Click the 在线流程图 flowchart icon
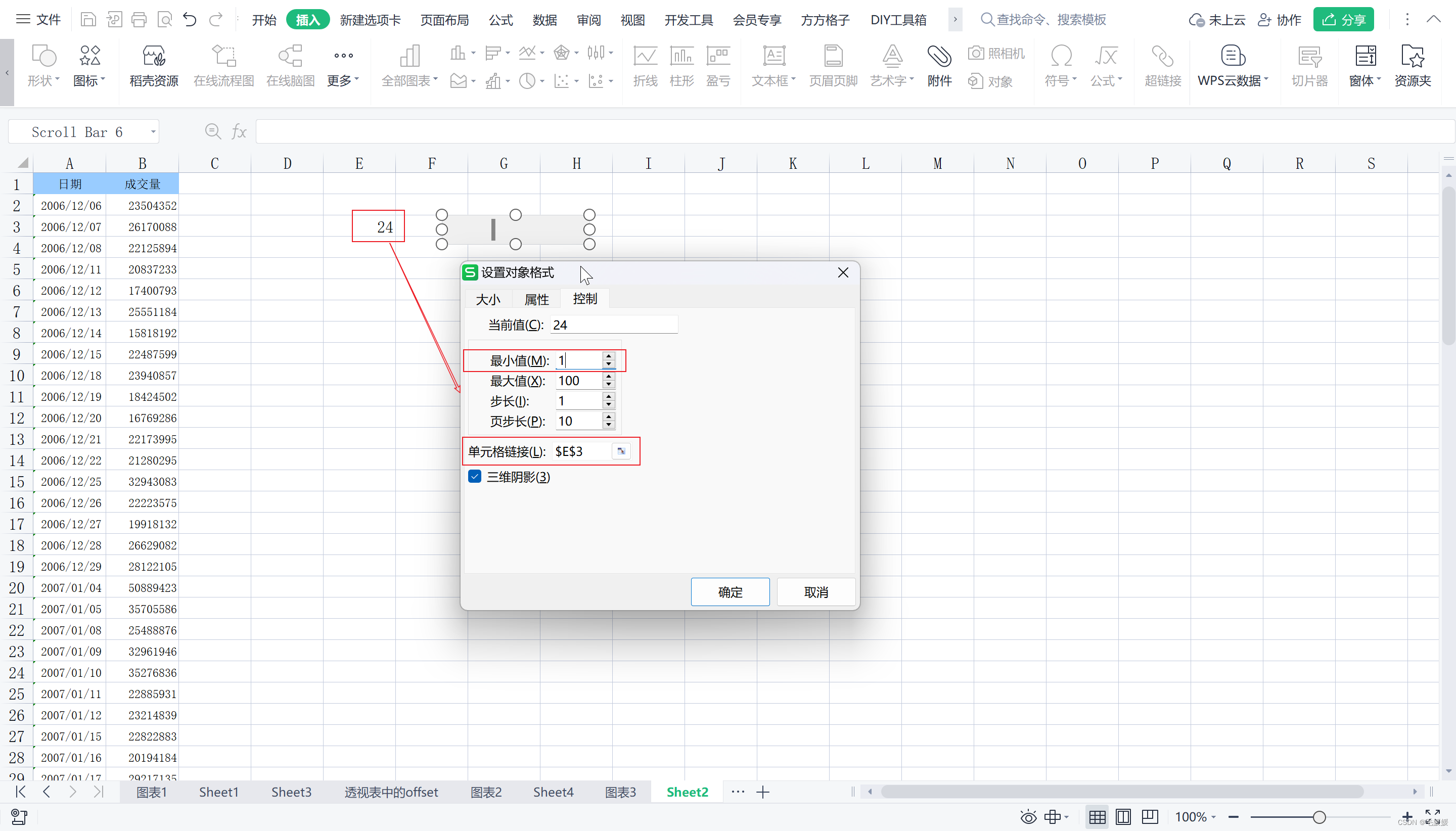Image resolution: width=1456 pixels, height=831 pixels. coord(224,66)
